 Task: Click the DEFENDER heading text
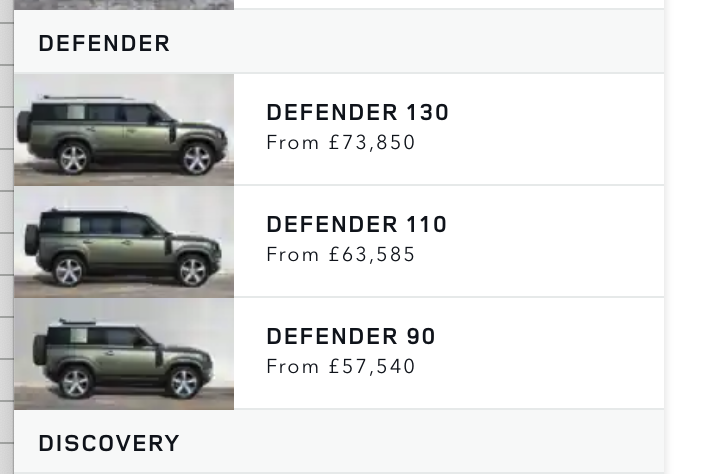coord(104,44)
